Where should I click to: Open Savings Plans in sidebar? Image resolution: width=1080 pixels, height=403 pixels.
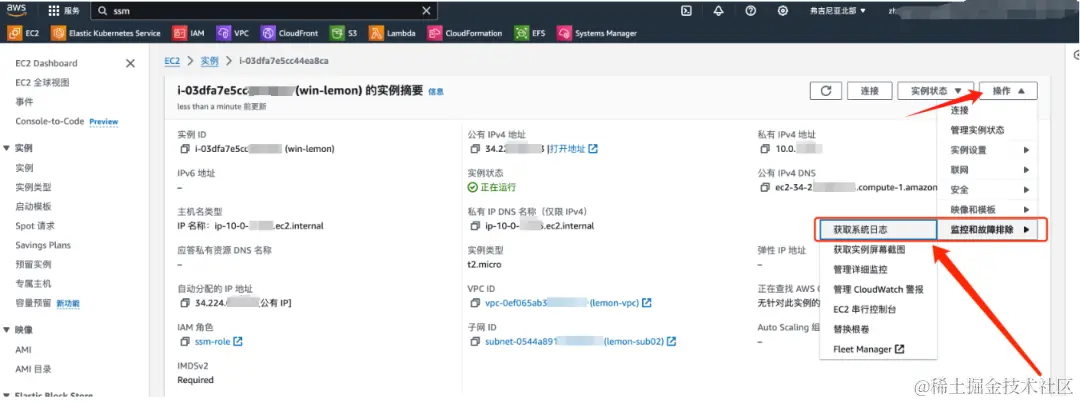tap(43, 245)
